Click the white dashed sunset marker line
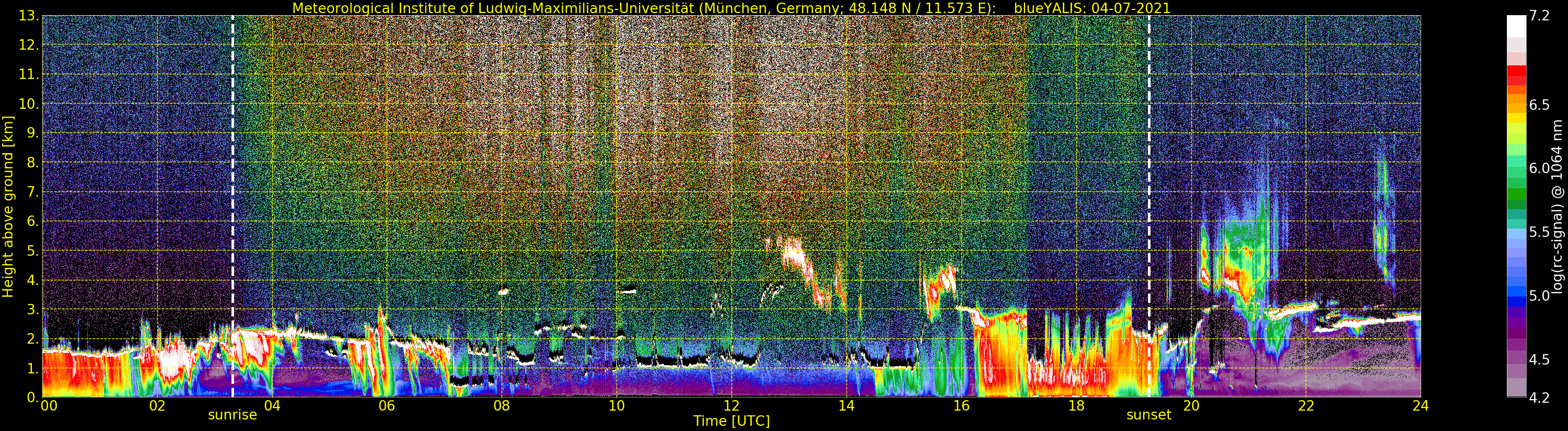The image size is (1568, 431). 1148,207
